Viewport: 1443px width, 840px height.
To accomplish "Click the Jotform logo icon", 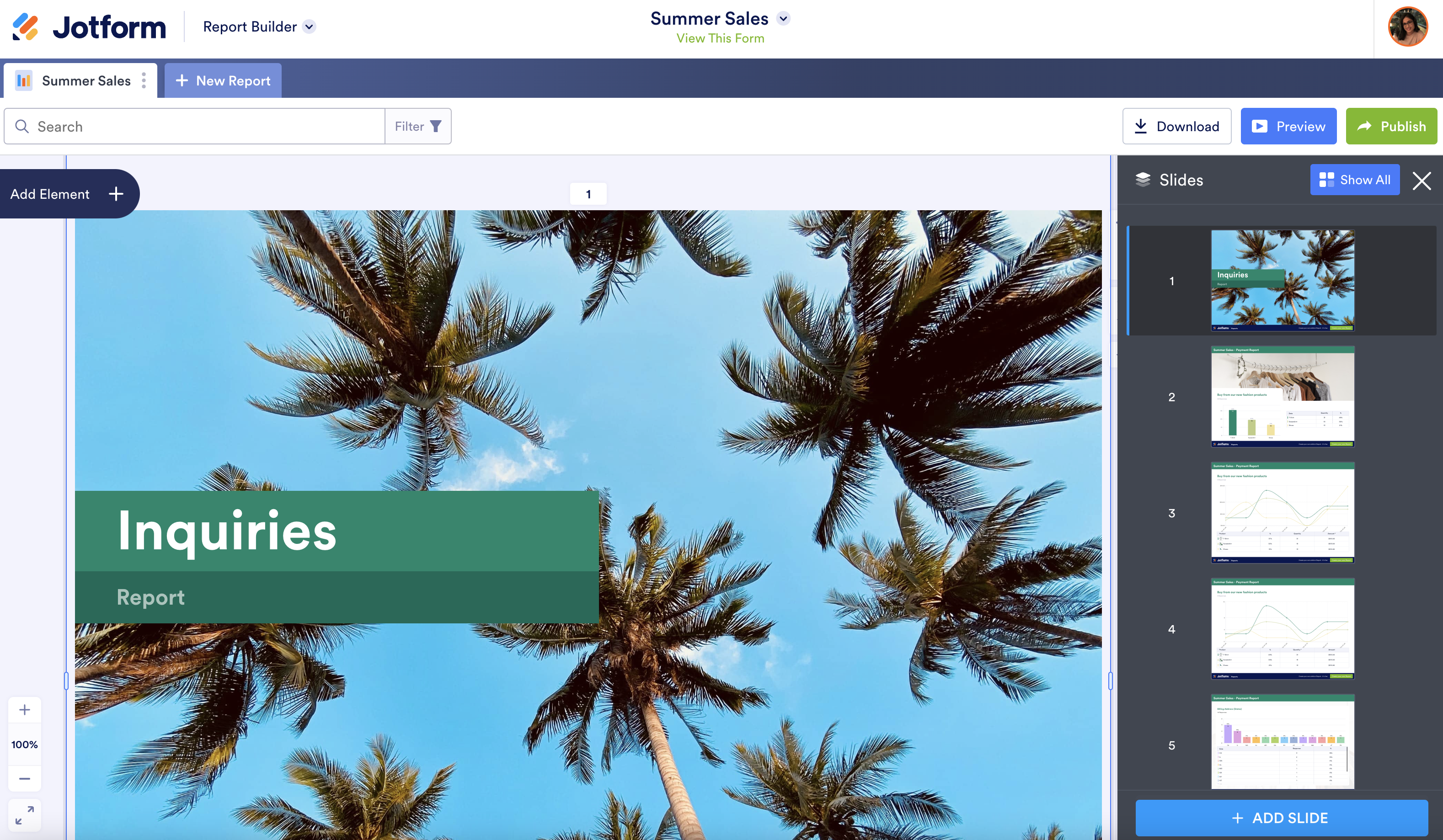I will tap(25, 27).
